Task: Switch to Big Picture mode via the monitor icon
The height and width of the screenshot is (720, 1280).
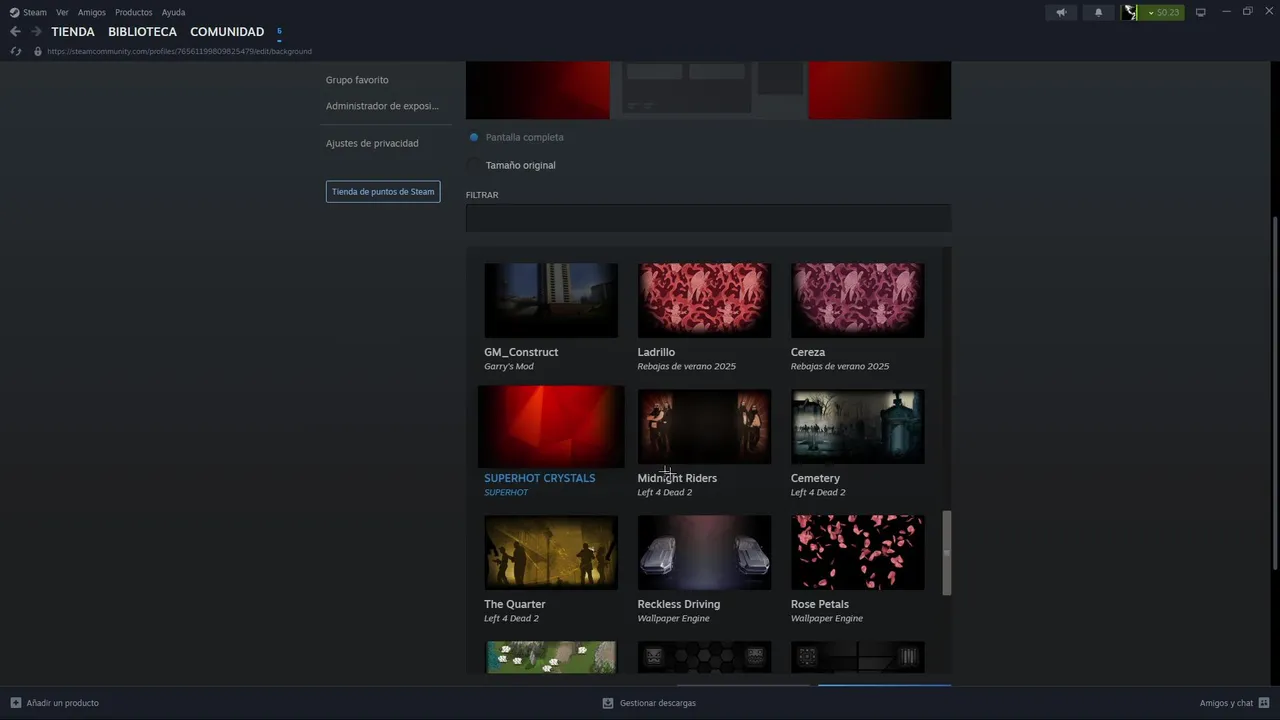Action: 1201,12
